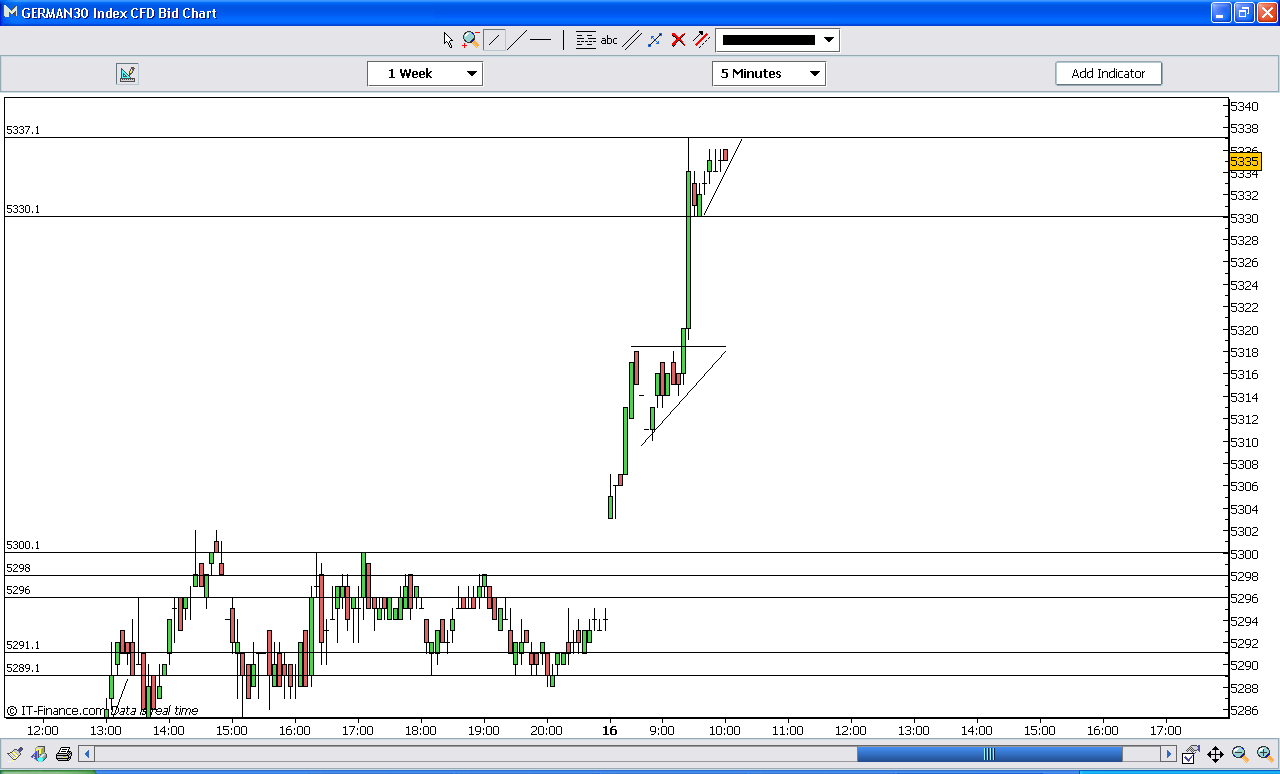This screenshot has height=774, width=1280.
Task: Click the GERMAN30 chart window title
Action: (120, 13)
